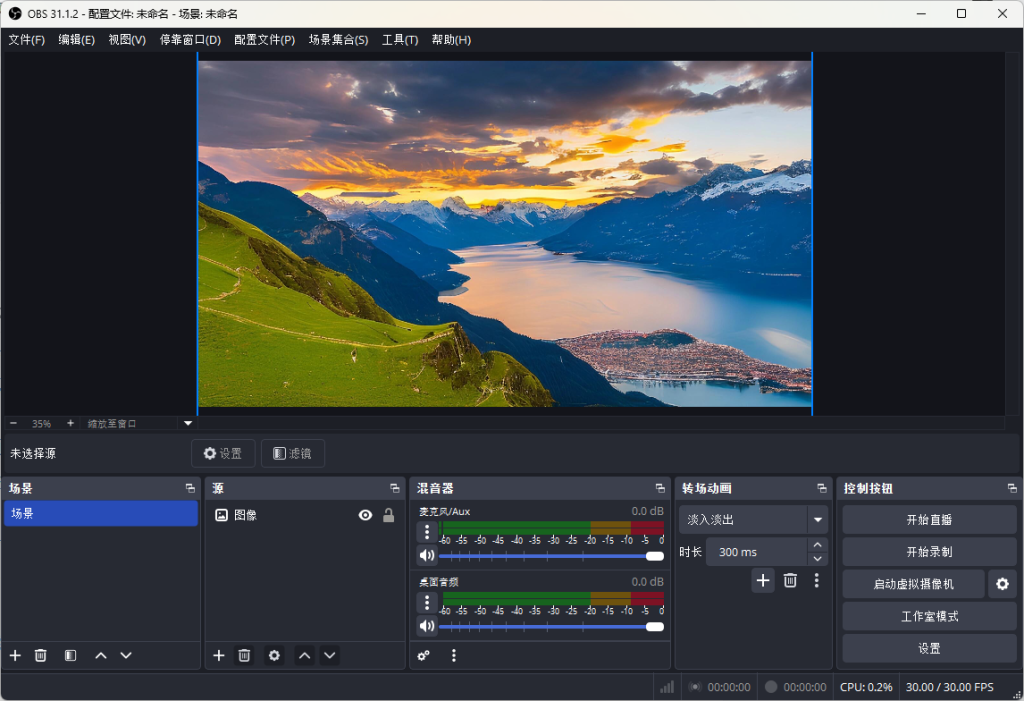Mute the 桌面音频 speaker icon
1024x701 pixels.
(427, 626)
